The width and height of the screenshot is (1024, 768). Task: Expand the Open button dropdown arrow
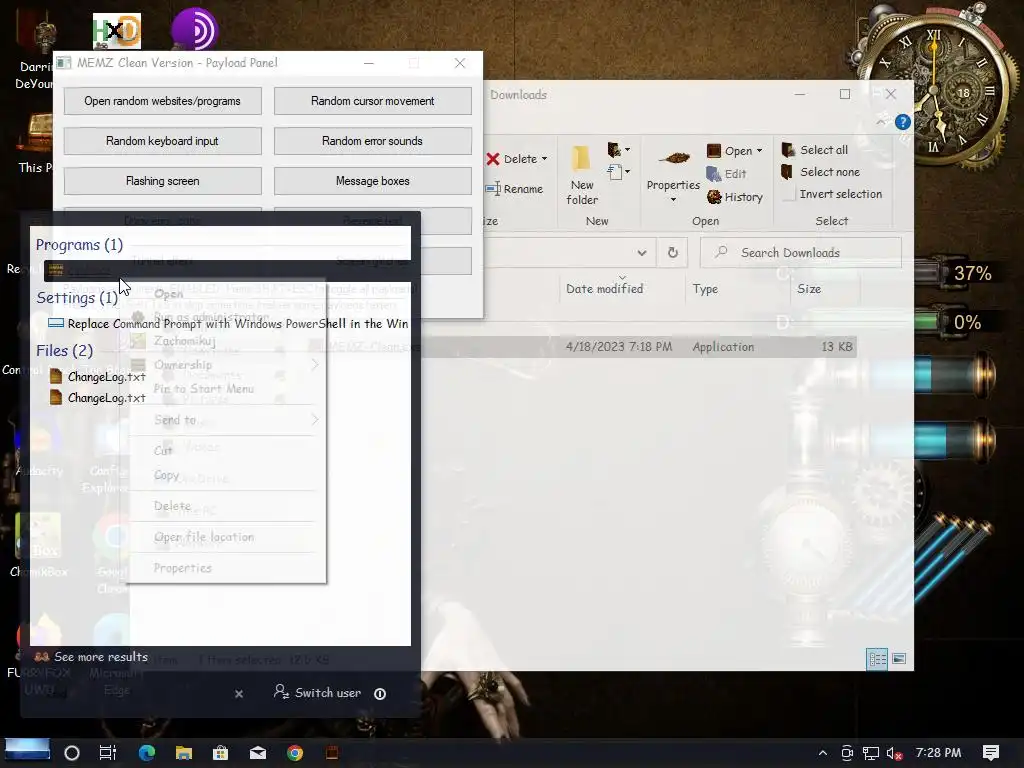(x=760, y=151)
